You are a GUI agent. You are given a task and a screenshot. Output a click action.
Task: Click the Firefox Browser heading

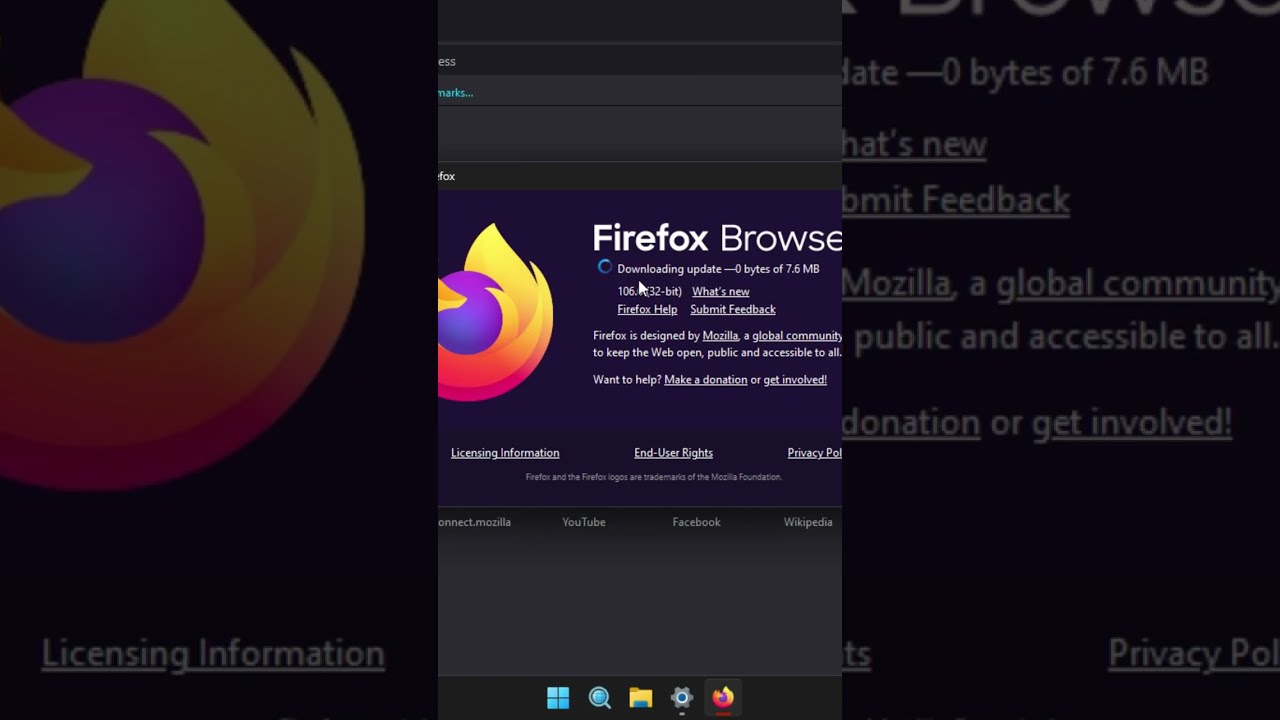tap(717, 238)
